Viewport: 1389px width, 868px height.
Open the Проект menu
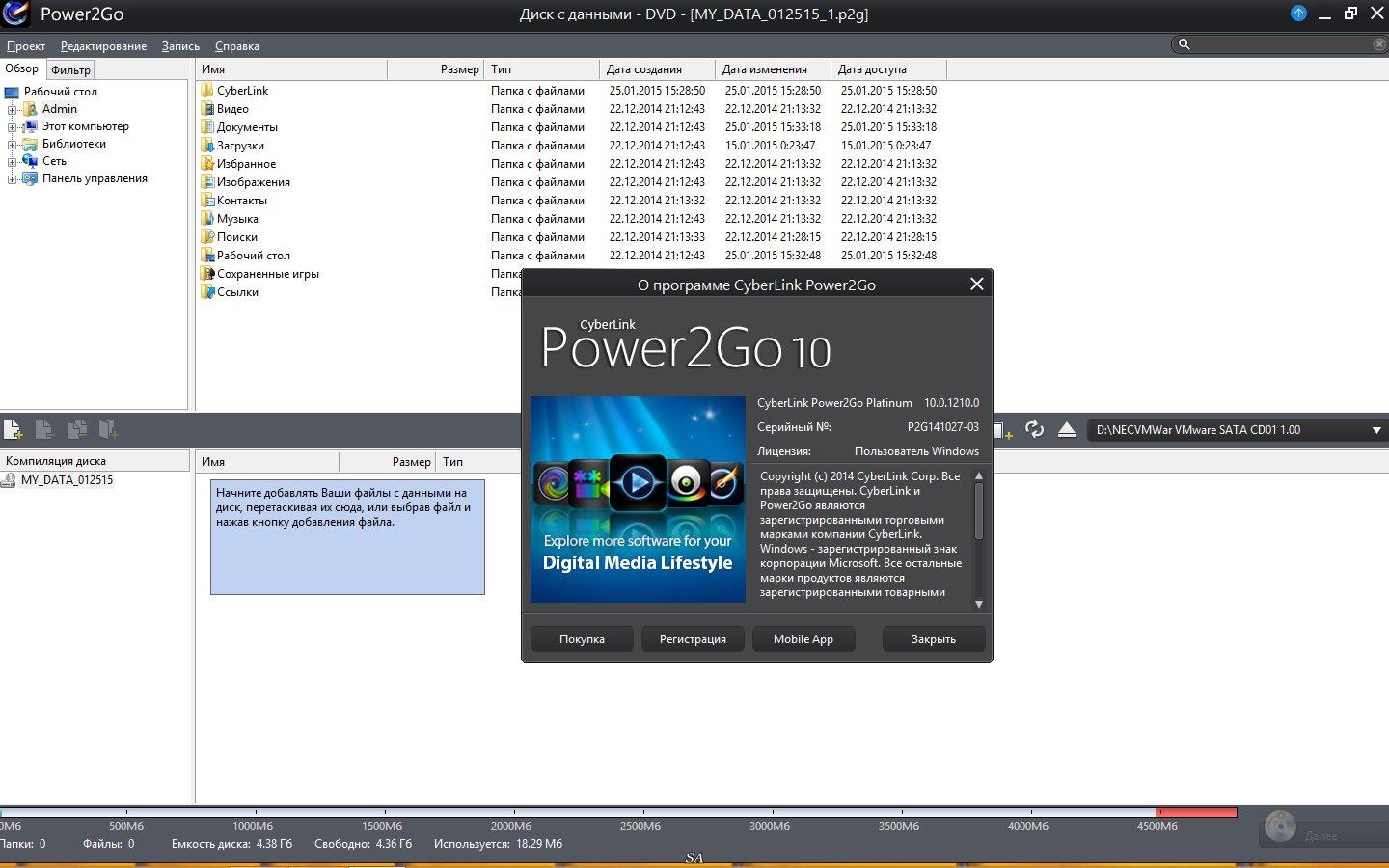(x=25, y=45)
